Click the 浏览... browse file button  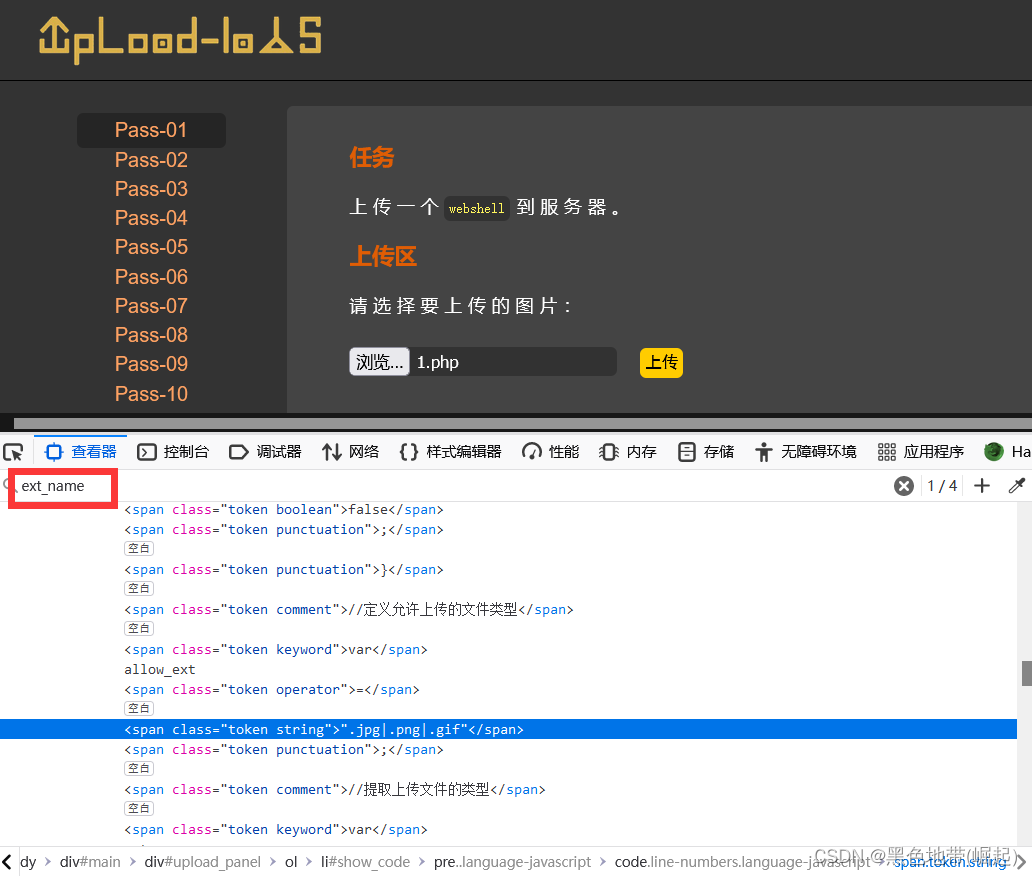[x=379, y=362]
